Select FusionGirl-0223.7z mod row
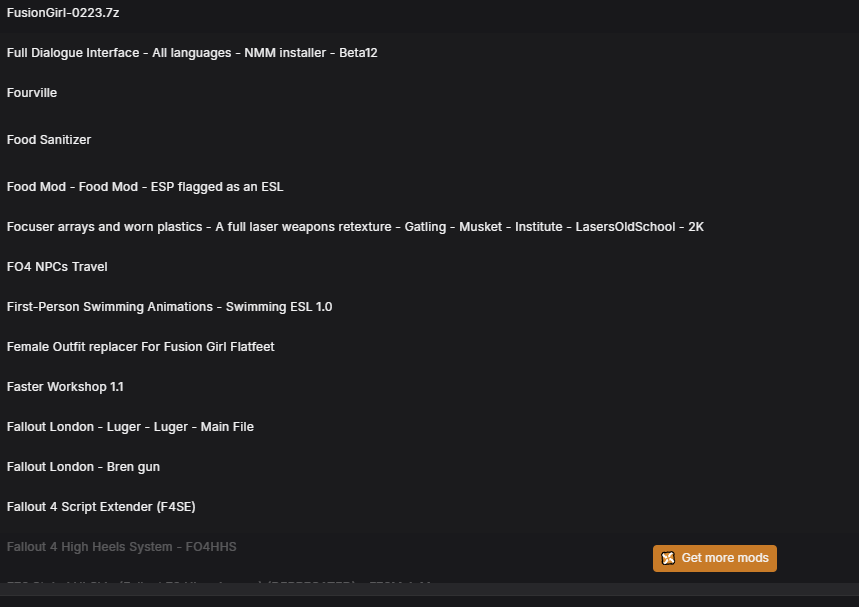The height and width of the screenshot is (607, 859). coord(430,13)
